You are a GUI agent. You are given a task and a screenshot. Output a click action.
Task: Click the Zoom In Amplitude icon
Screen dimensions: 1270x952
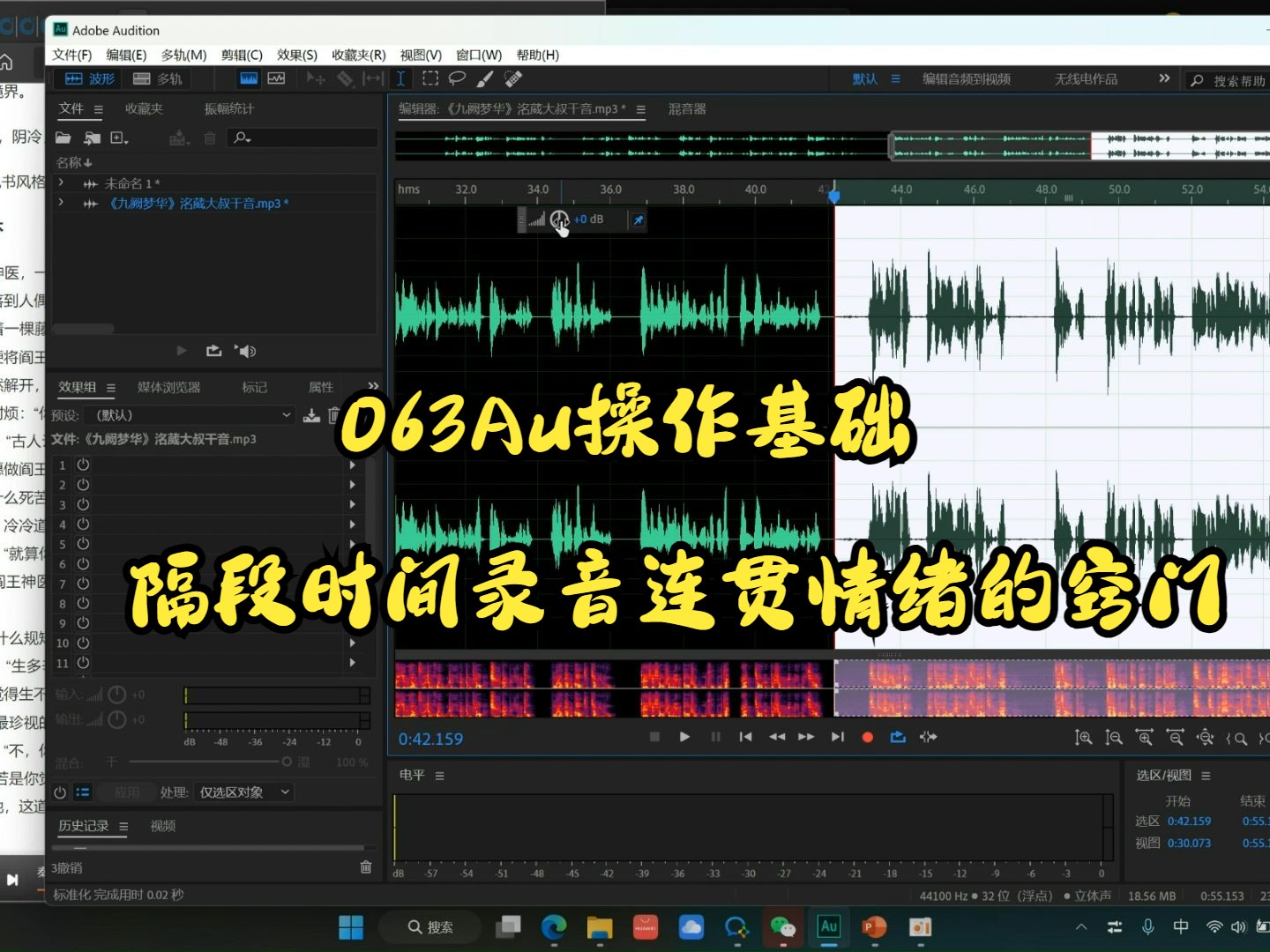pos(1084,738)
